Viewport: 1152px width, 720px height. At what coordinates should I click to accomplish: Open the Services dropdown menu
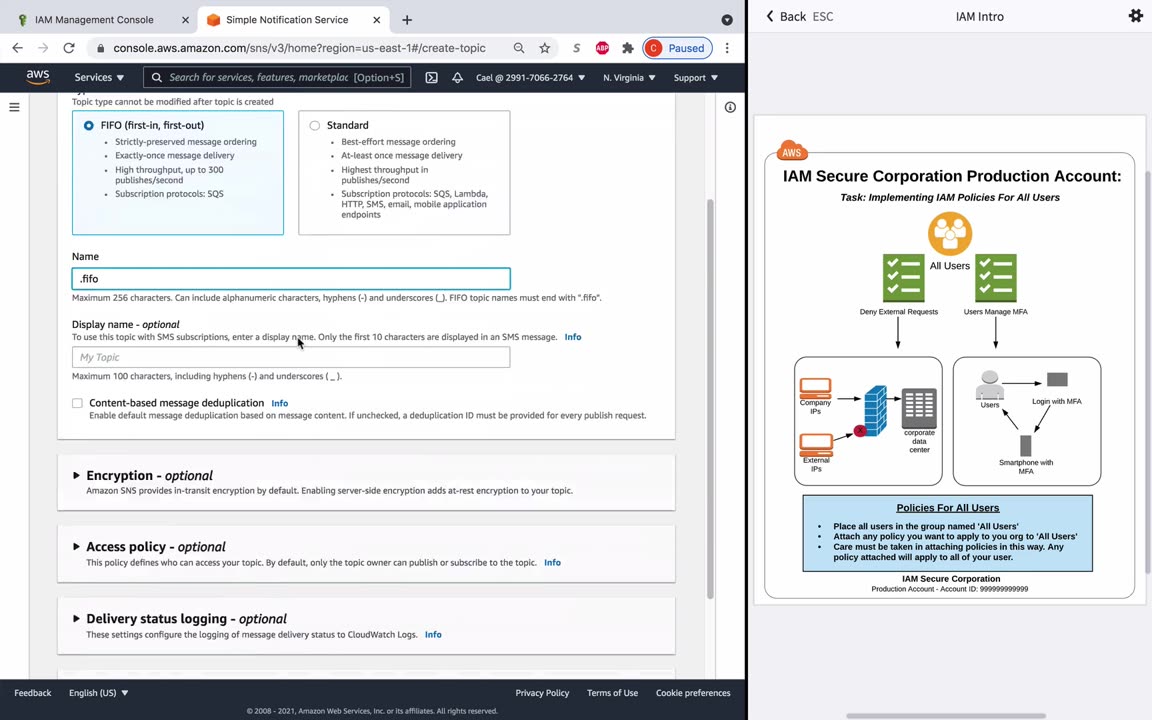[x=99, y=77]
